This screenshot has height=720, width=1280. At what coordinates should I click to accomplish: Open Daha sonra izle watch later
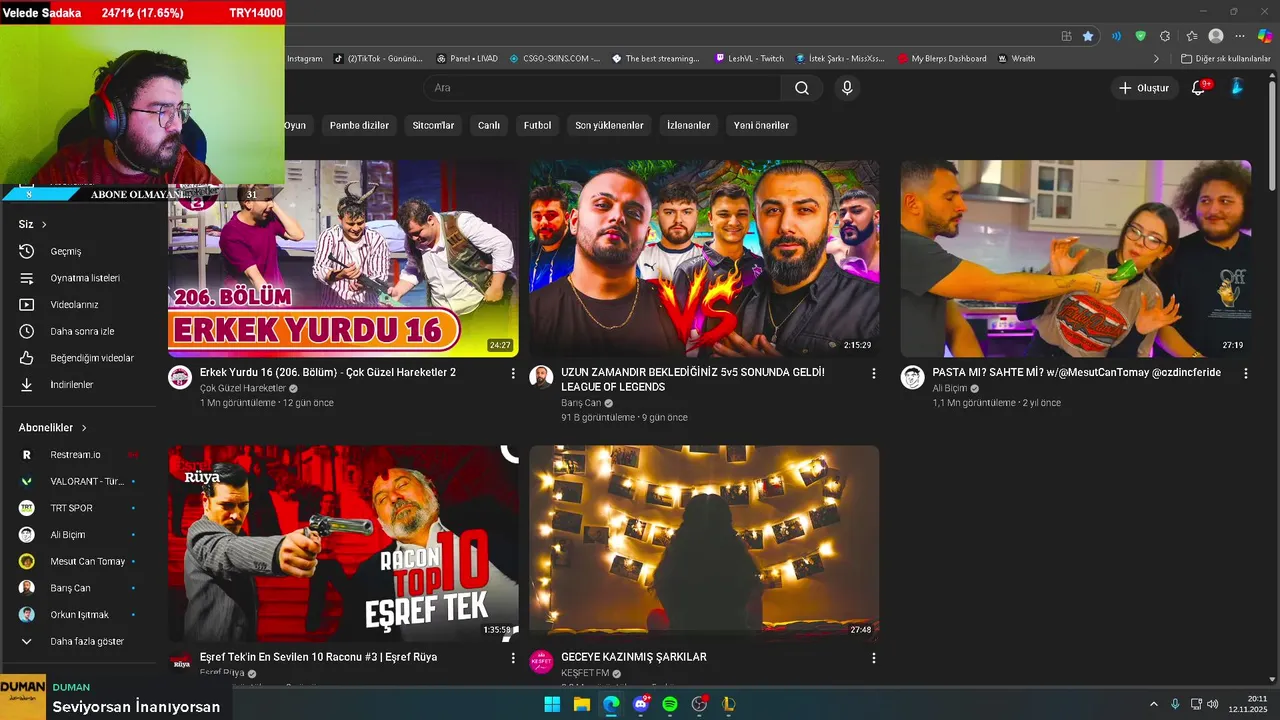80,331
